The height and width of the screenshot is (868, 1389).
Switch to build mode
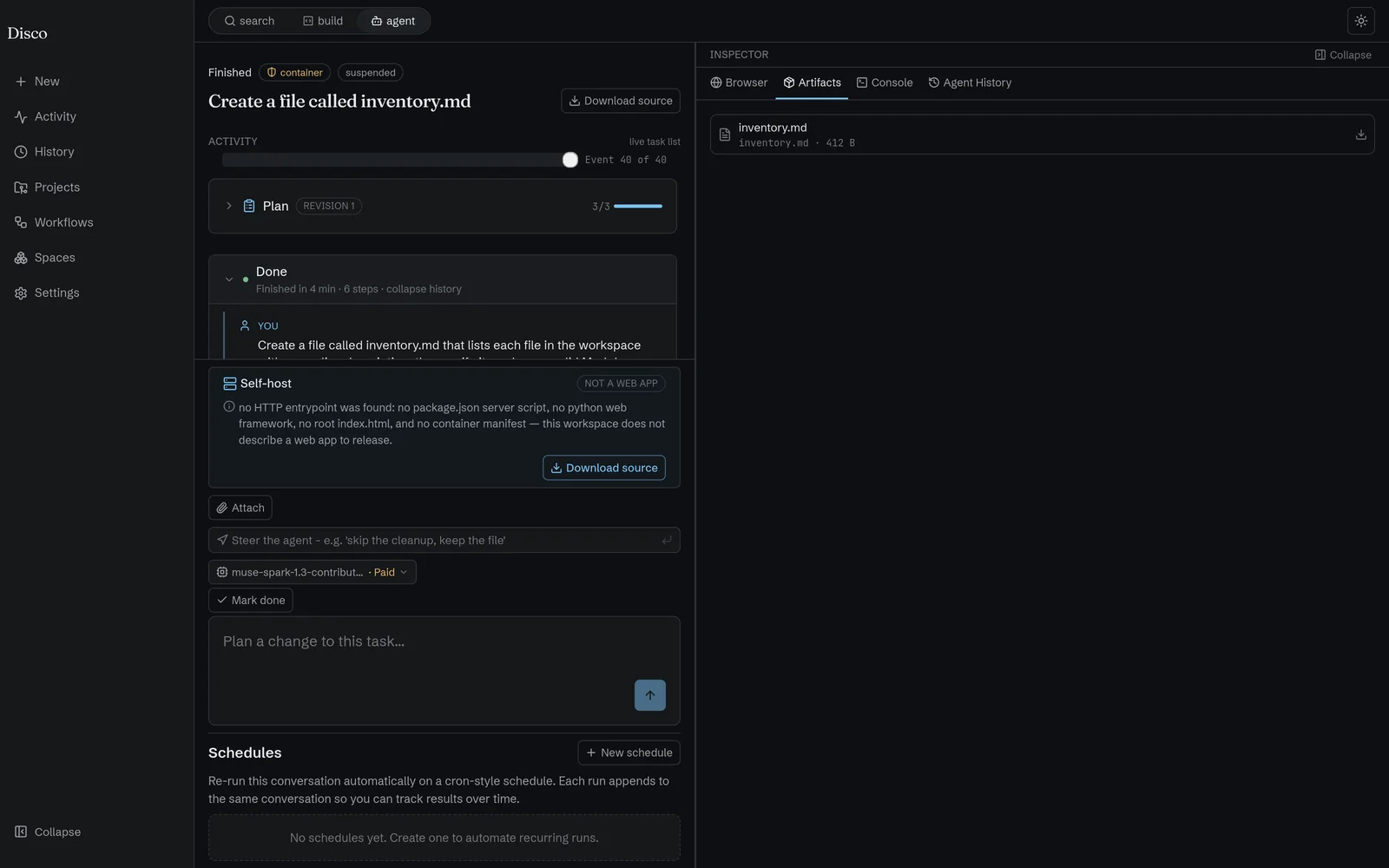pyautogui.click(x=322, y=21)
